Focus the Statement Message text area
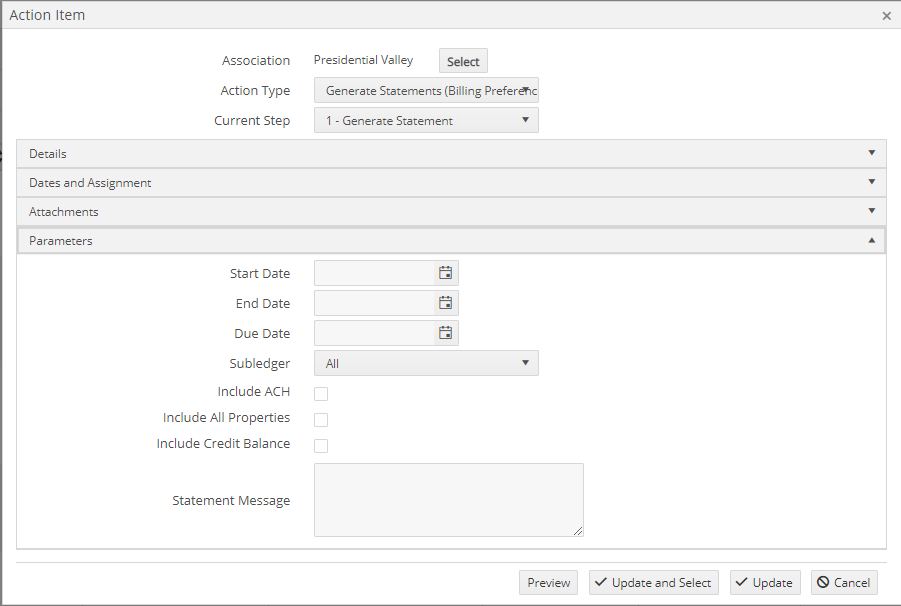This screenshot has height=606, width=901. [449, 500]
